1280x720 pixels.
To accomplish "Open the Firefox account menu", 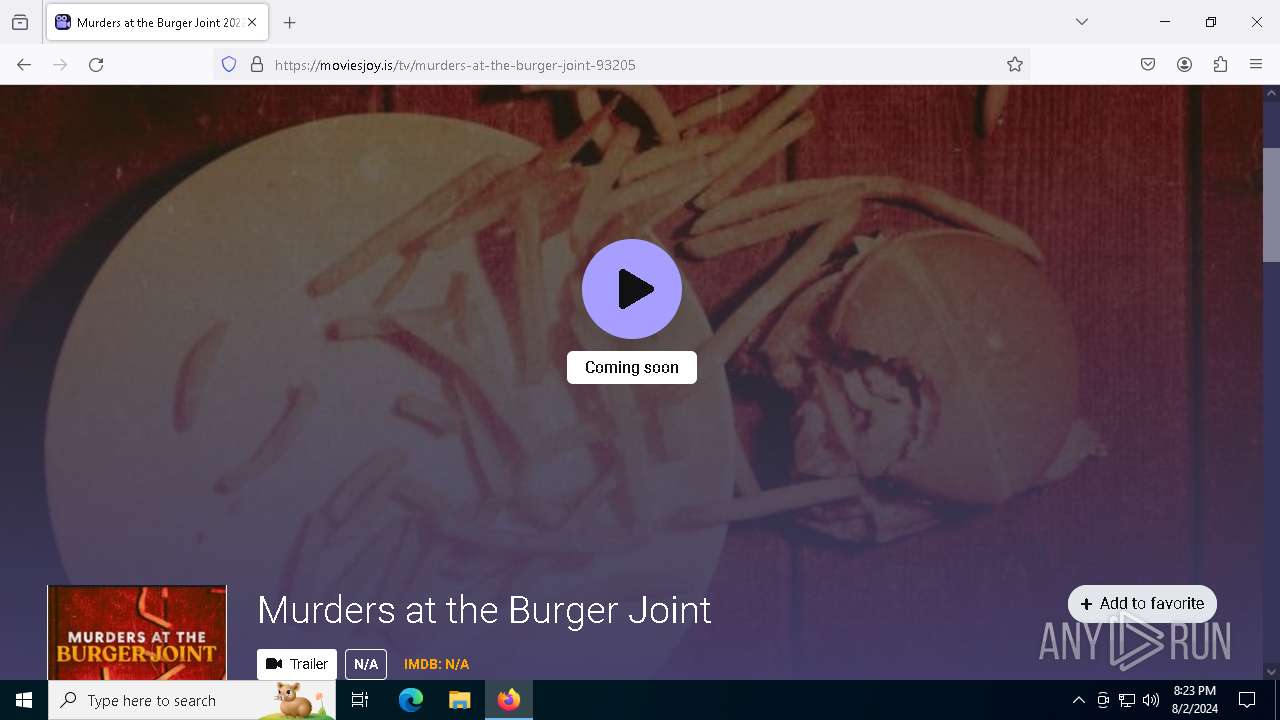I will tap(1184, 65).
